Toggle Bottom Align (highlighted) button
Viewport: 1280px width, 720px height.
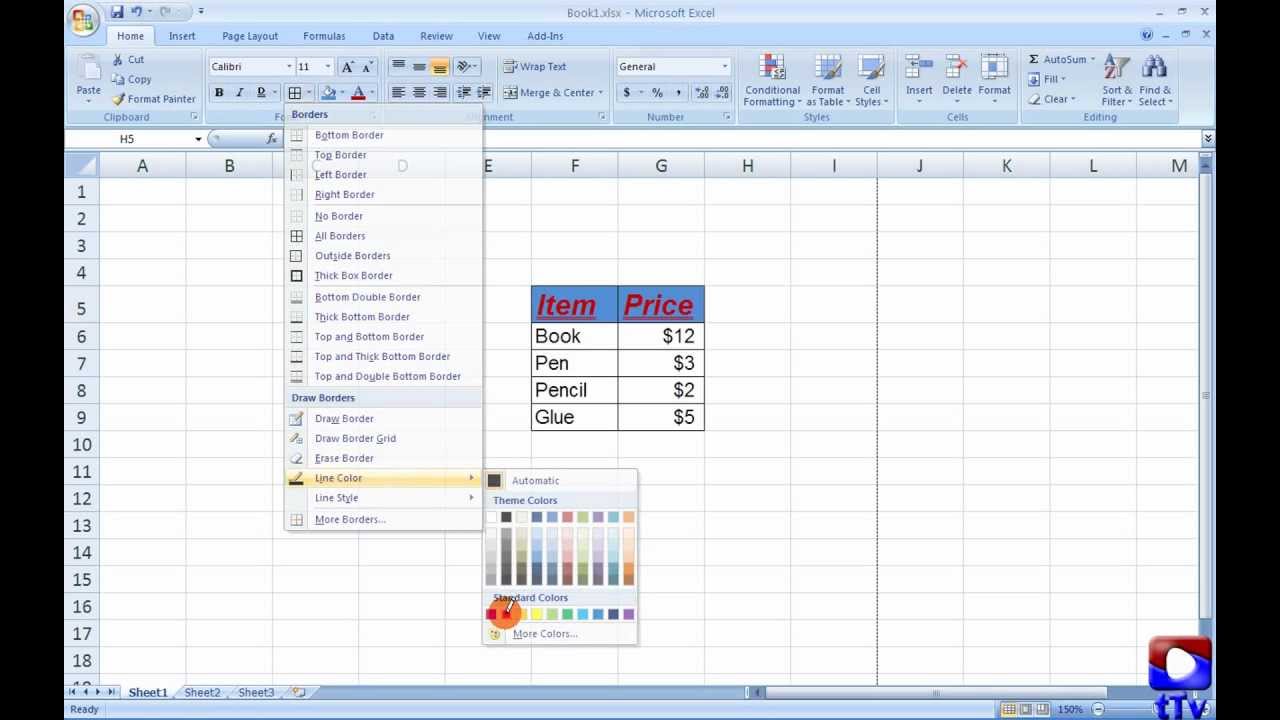(440, 67)
